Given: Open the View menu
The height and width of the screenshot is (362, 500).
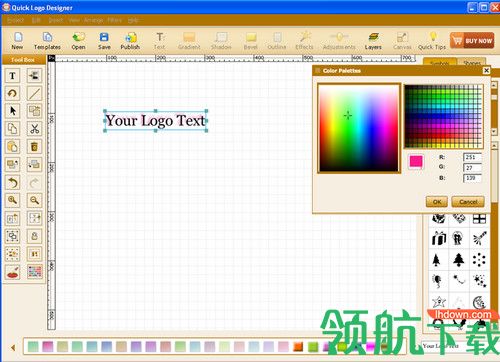Looking at the screenshot, I should 74,20.
